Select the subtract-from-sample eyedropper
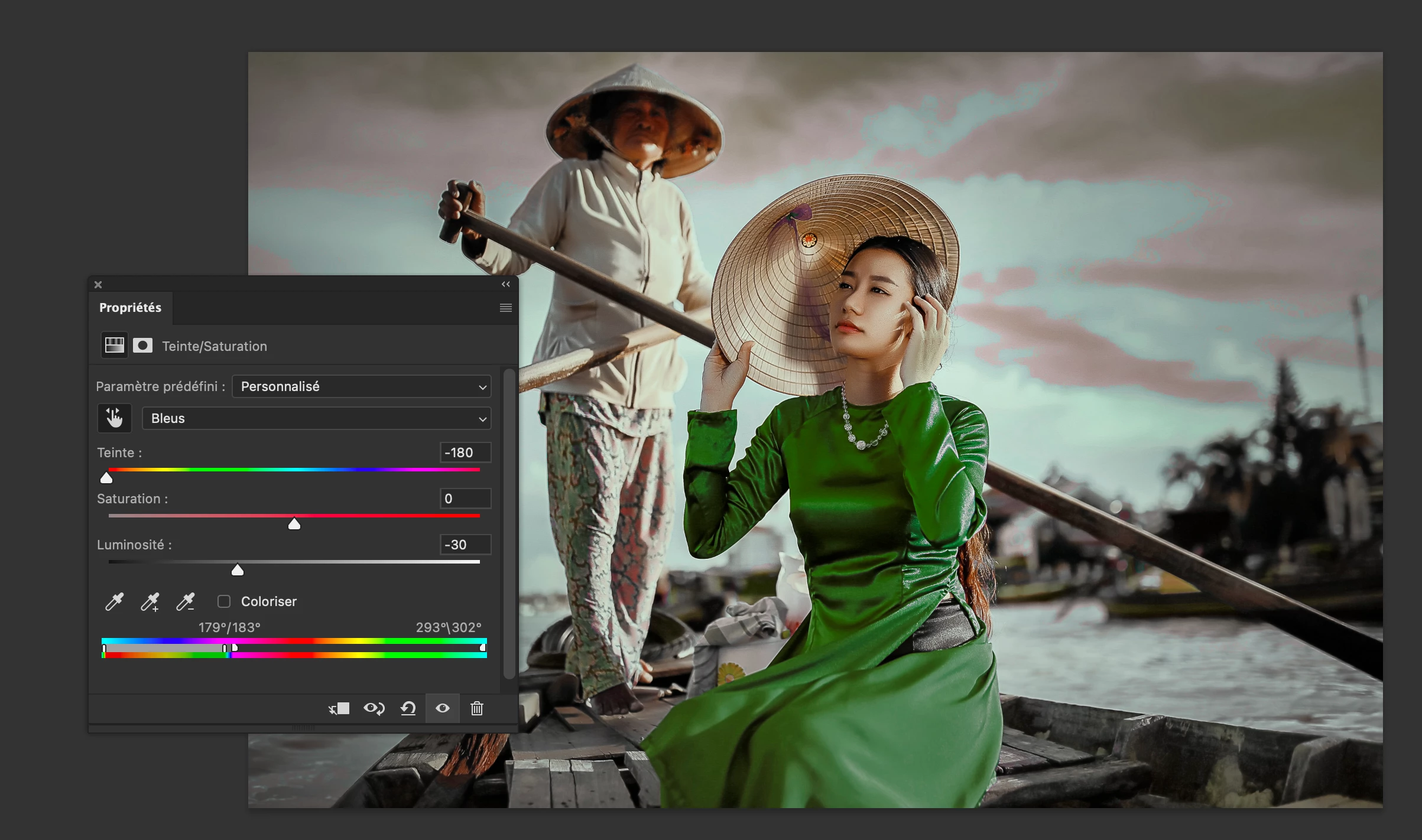The height and width of the screenshot is (840, 1422). pos(185,602)
